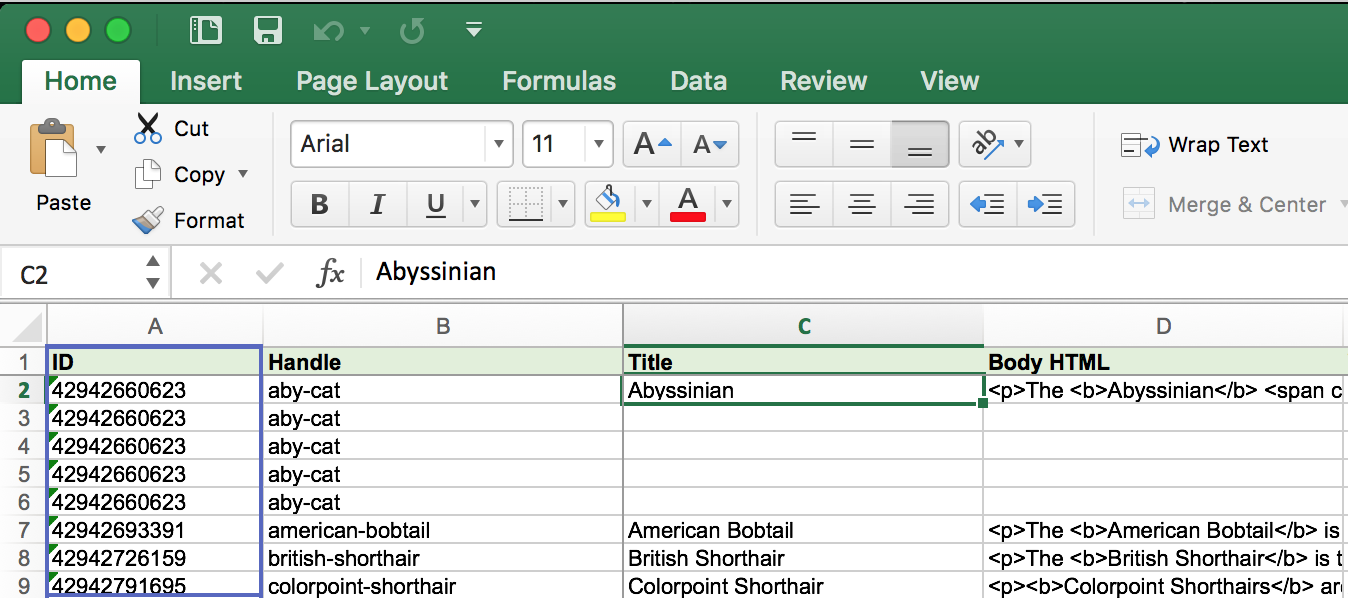Viewport: 1348px width, 598px height.
Task: Click the Save floppy disk icon
Action: (267, 30)
